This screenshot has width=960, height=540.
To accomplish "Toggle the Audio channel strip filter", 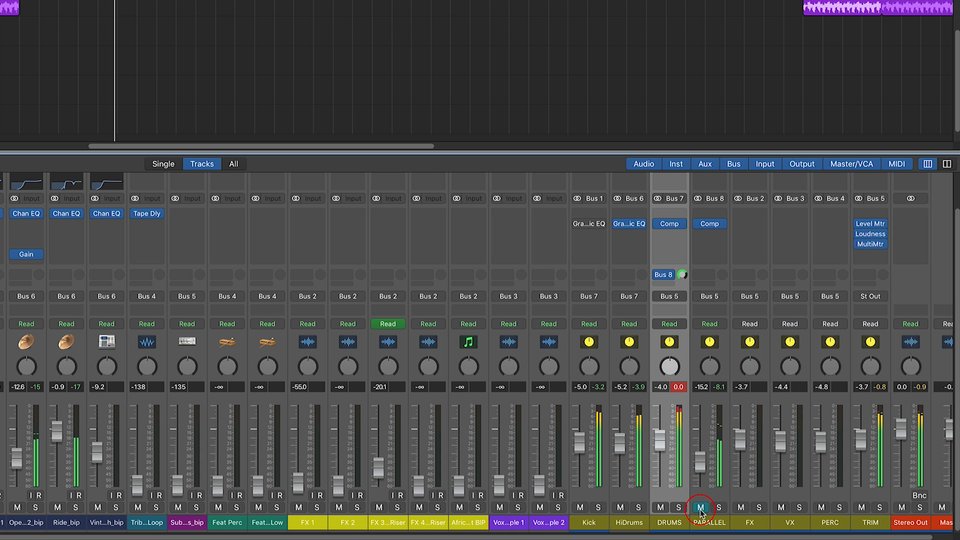I will pos(643,164).
